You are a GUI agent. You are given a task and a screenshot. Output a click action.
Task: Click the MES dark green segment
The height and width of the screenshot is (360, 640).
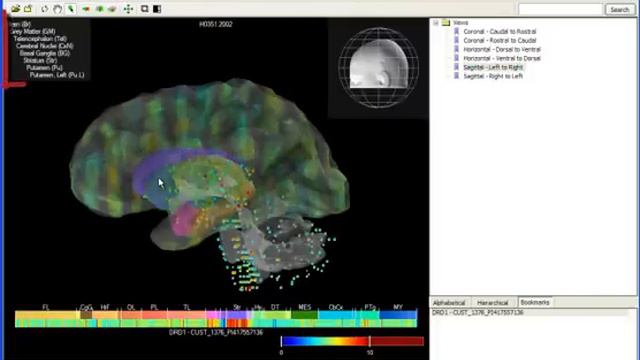304,315
